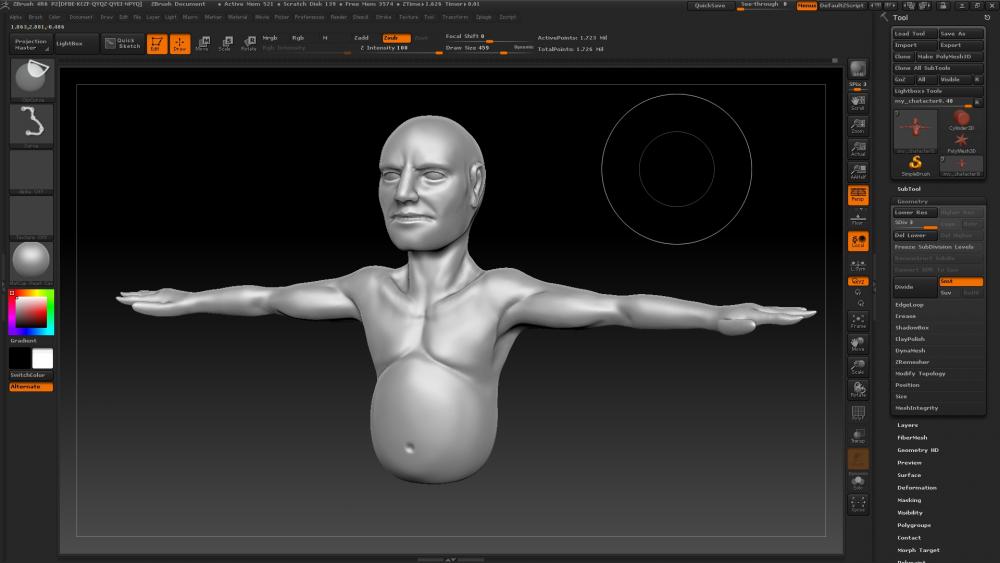This screenshot has width=1000, height=563.
Task: Click the AAHalf view icon
Action: (x=858, y=172)
